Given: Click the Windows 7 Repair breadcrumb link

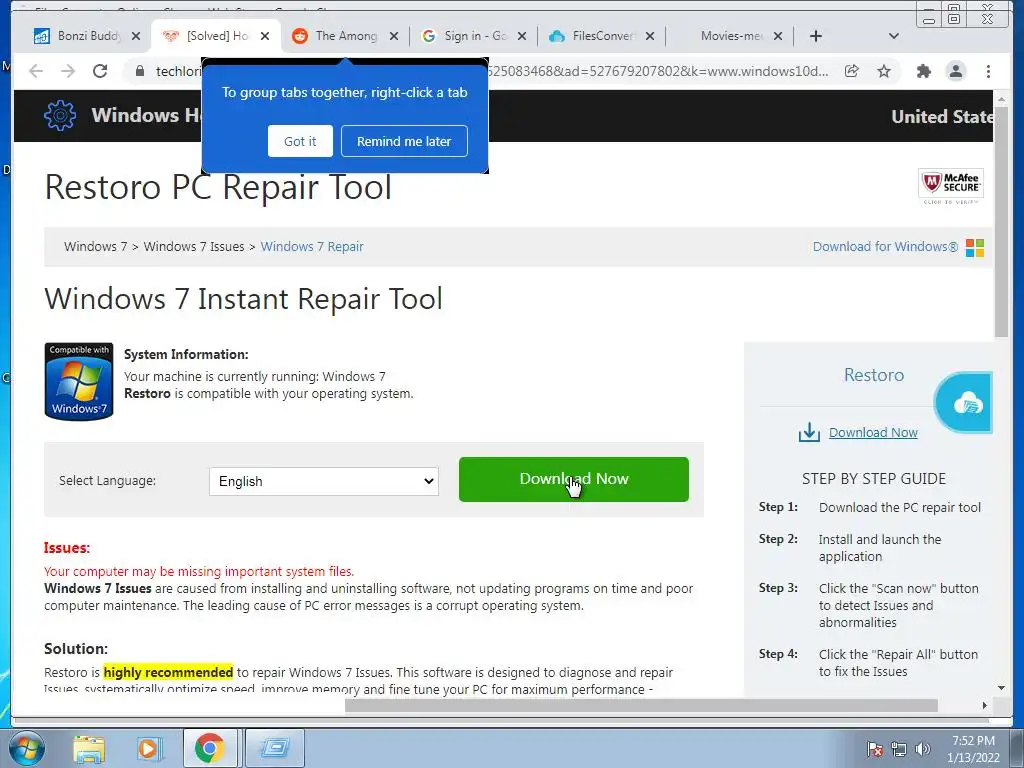Looking at the screenshot, I should pyautogui.click(x=312, y=246).
